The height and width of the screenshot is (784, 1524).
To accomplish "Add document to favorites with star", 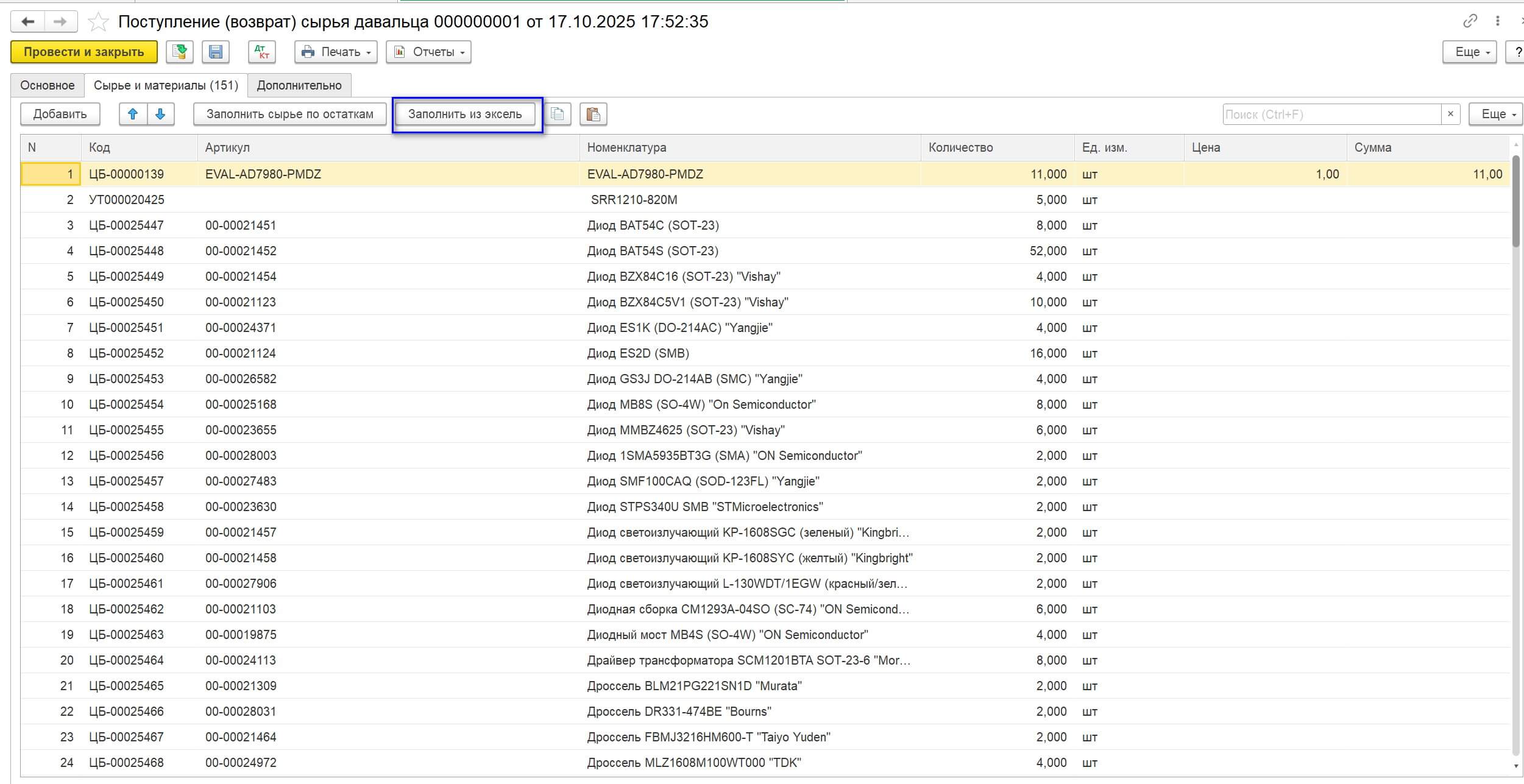I will [x=97, y=23].
